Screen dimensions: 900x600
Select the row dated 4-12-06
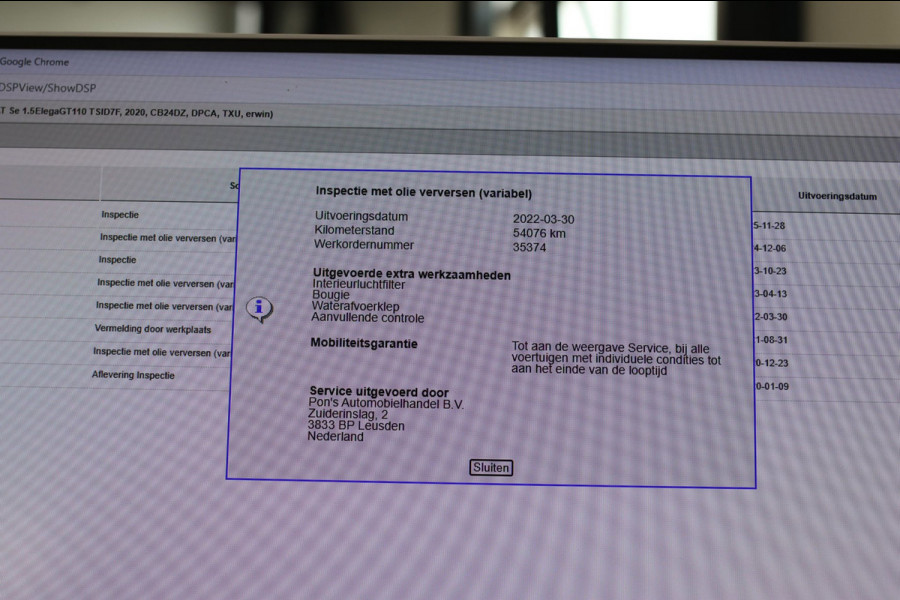(770, 248)
